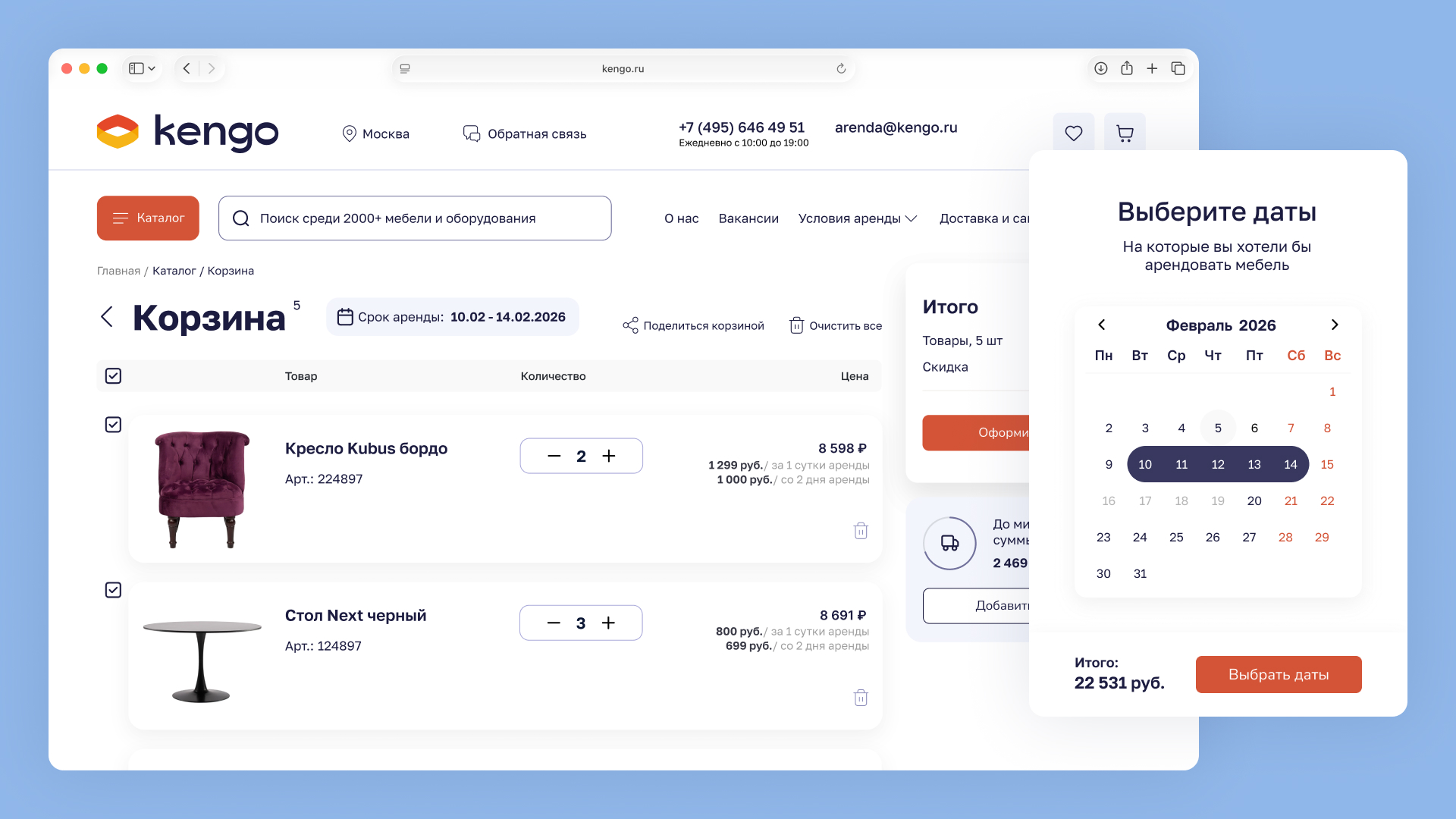The width and height of the screenshot is (1456, 819).
Task: Open the shopping cart icon
Action: pos(1125,133)
